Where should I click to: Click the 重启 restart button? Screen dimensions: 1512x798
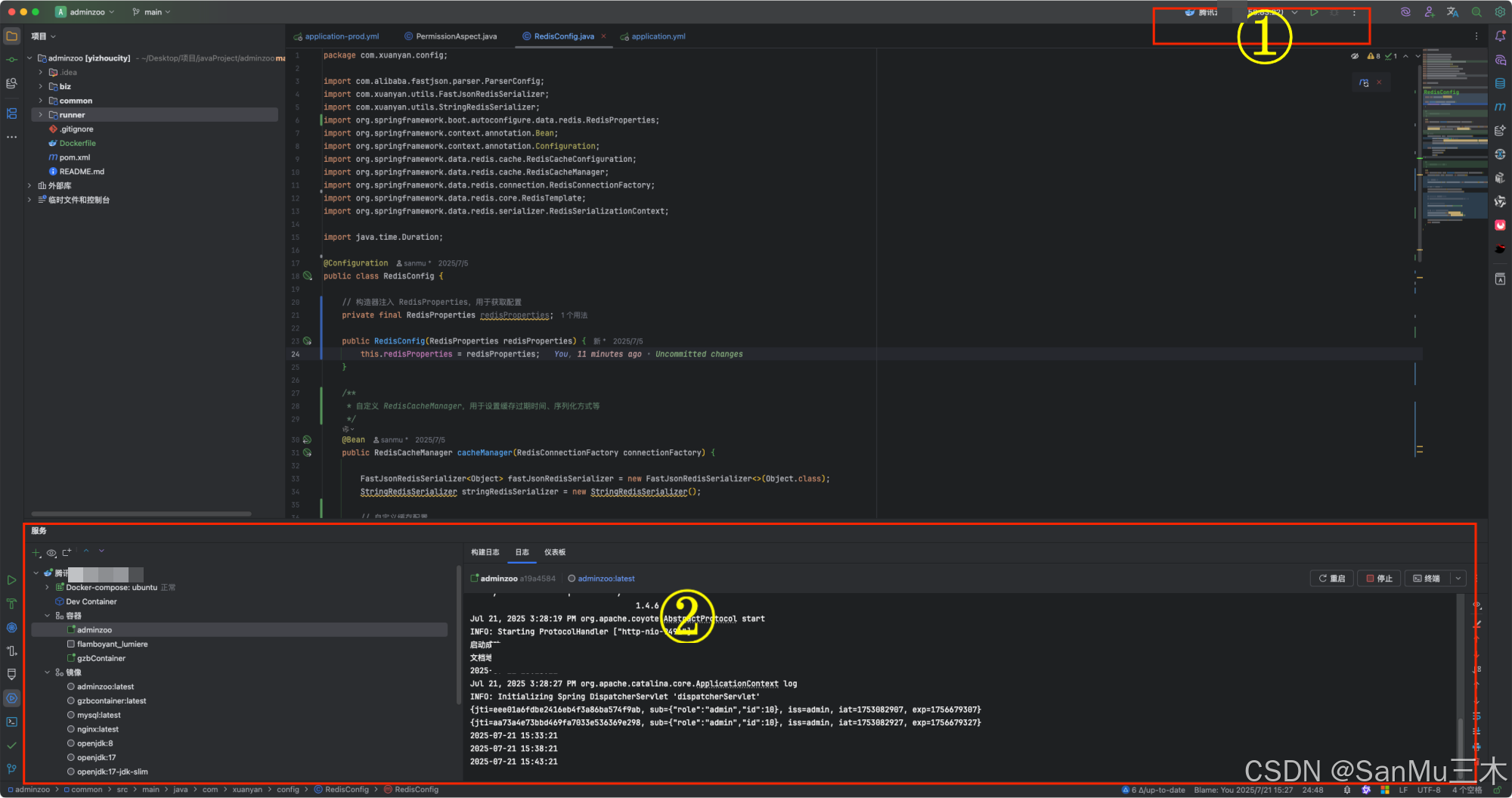coord(1332,579)
